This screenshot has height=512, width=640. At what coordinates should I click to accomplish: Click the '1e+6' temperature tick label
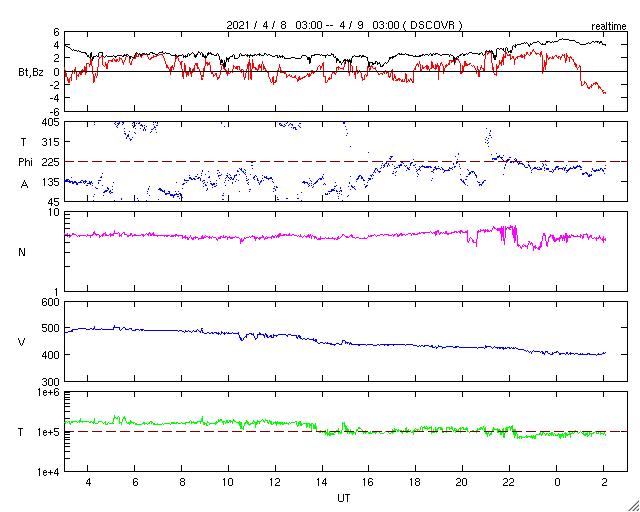click(48, 392)
